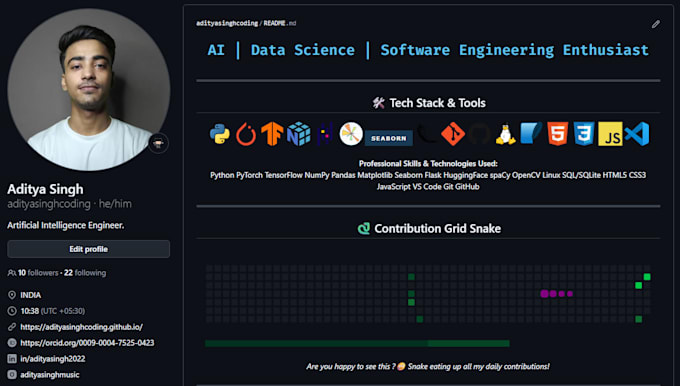Click the Pandas logo icon
Viewport: 680px width, 386px height.
(x=325, y=134)
